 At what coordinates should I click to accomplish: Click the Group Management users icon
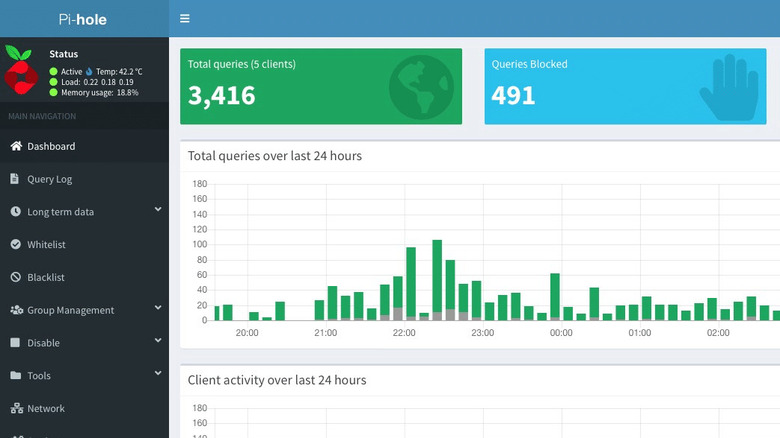16,310
